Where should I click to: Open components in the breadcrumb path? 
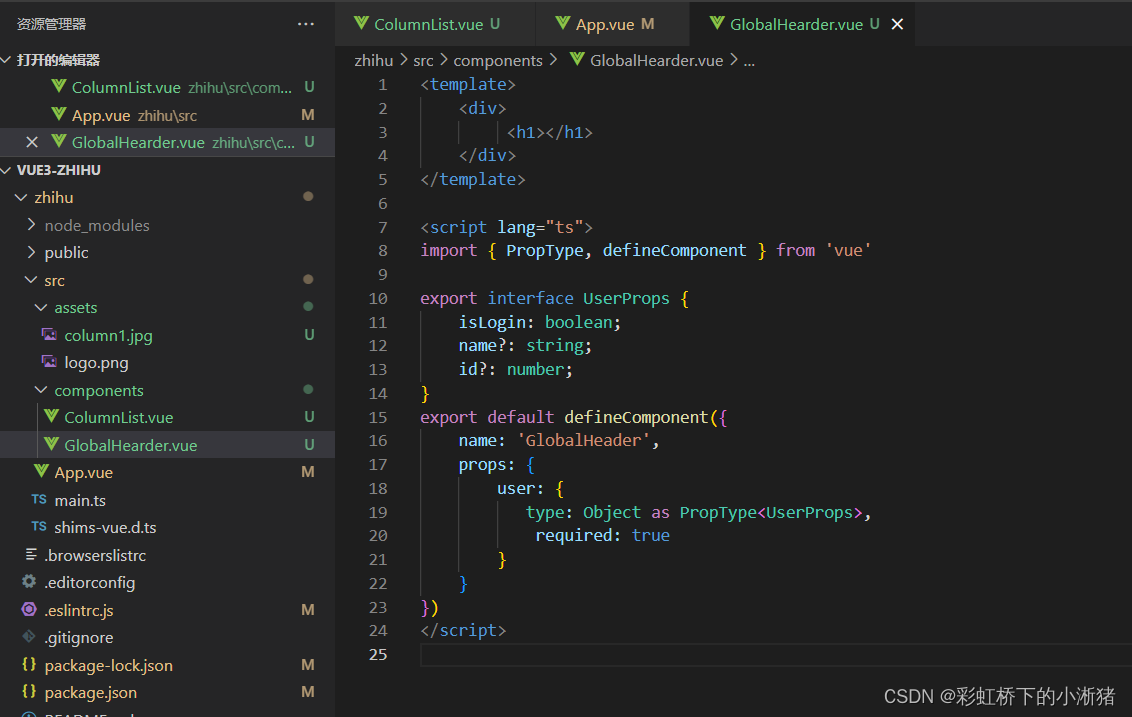pos(497,61)
